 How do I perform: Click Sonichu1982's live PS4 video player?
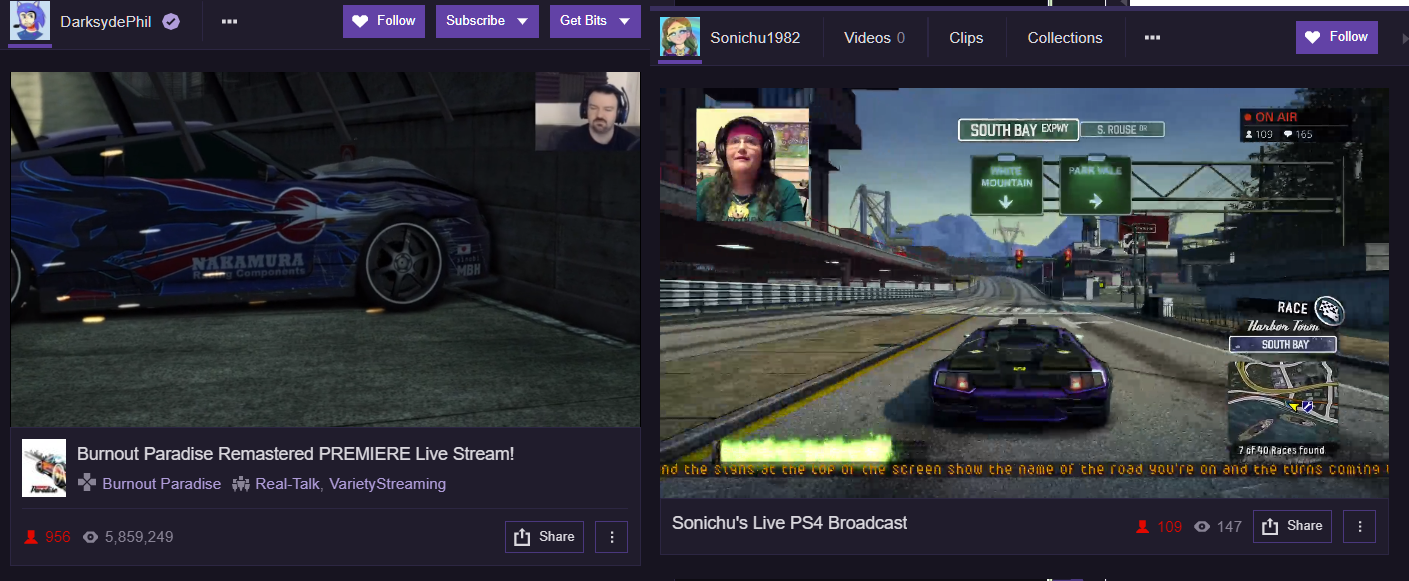coord(1024,293)
